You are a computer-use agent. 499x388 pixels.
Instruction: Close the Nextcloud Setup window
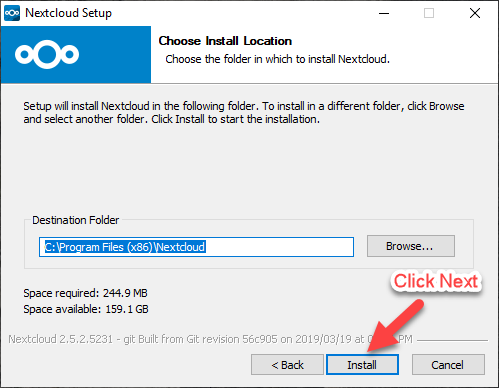(475, 13)
